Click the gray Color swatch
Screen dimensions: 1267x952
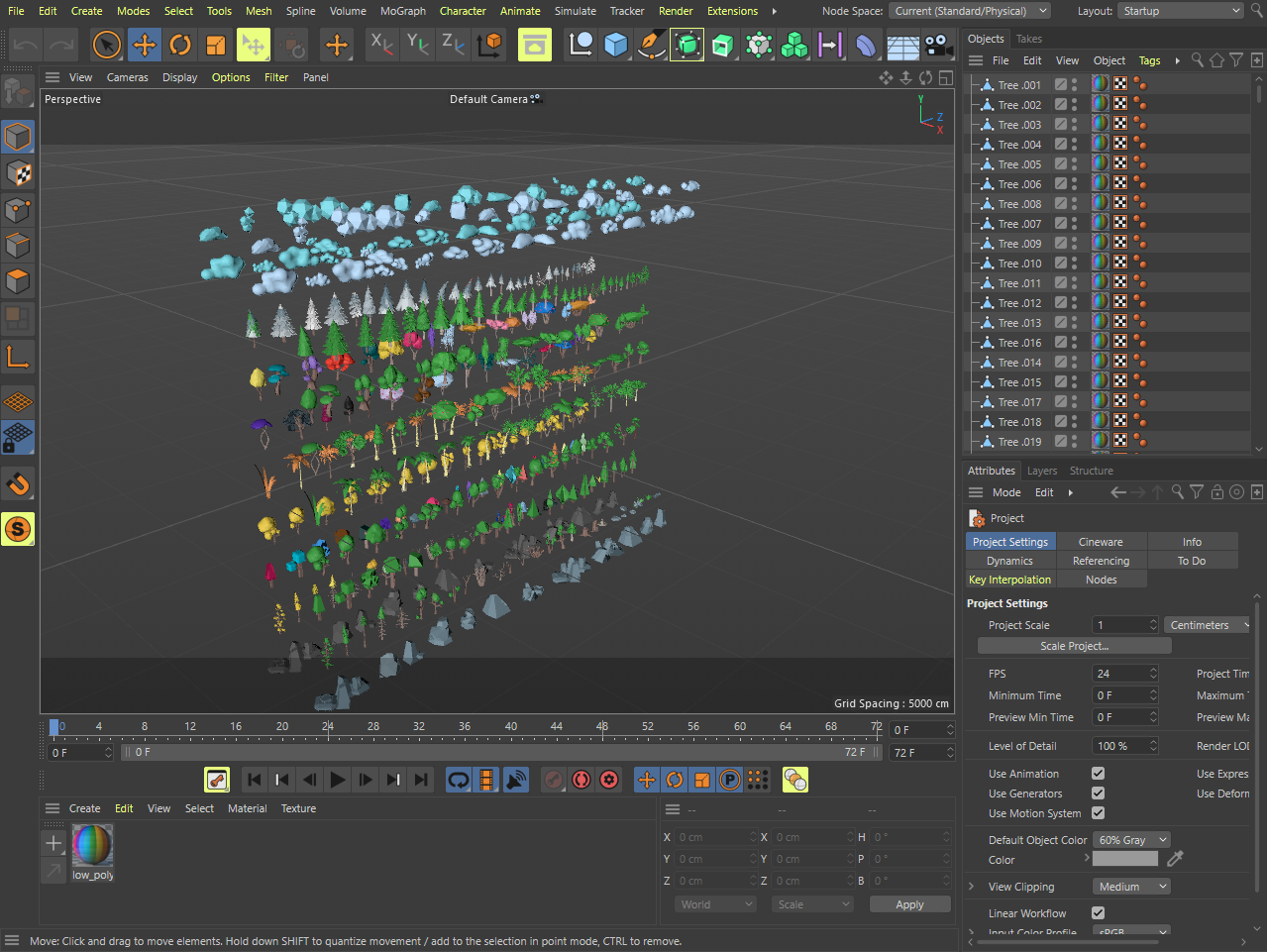coord(1124,860)
